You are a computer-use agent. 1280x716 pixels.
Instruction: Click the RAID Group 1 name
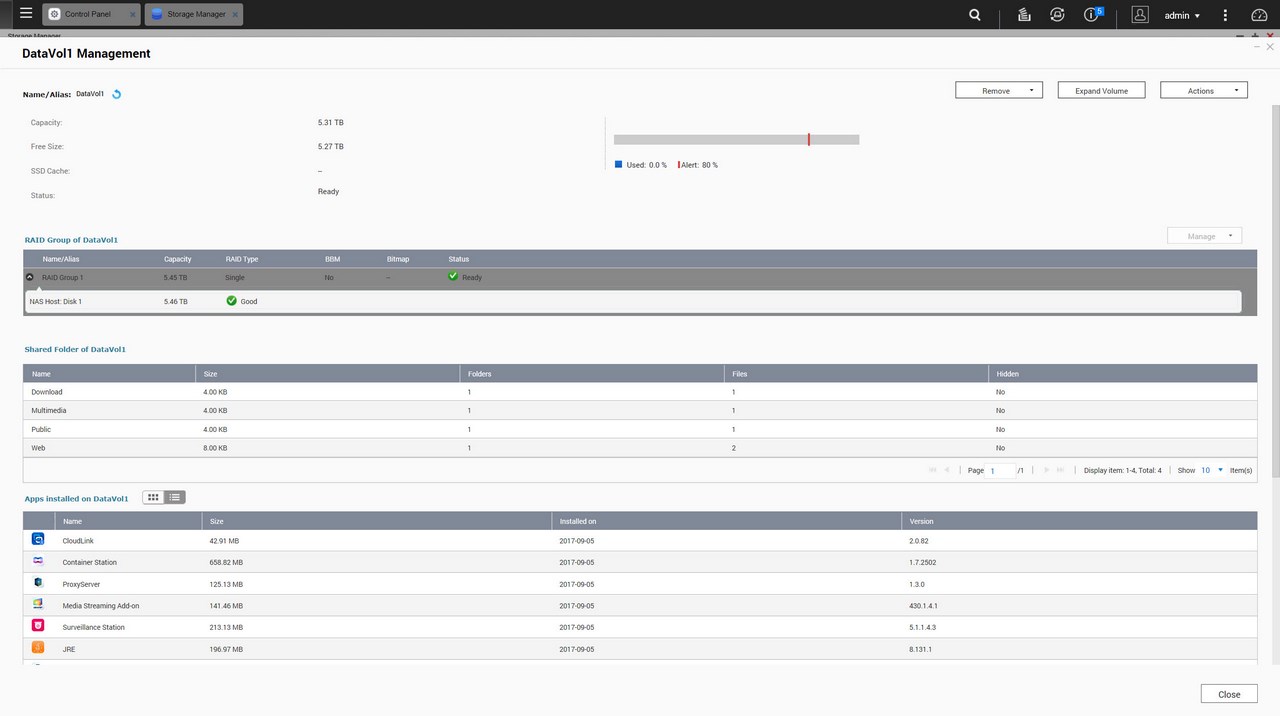[62, 277]
